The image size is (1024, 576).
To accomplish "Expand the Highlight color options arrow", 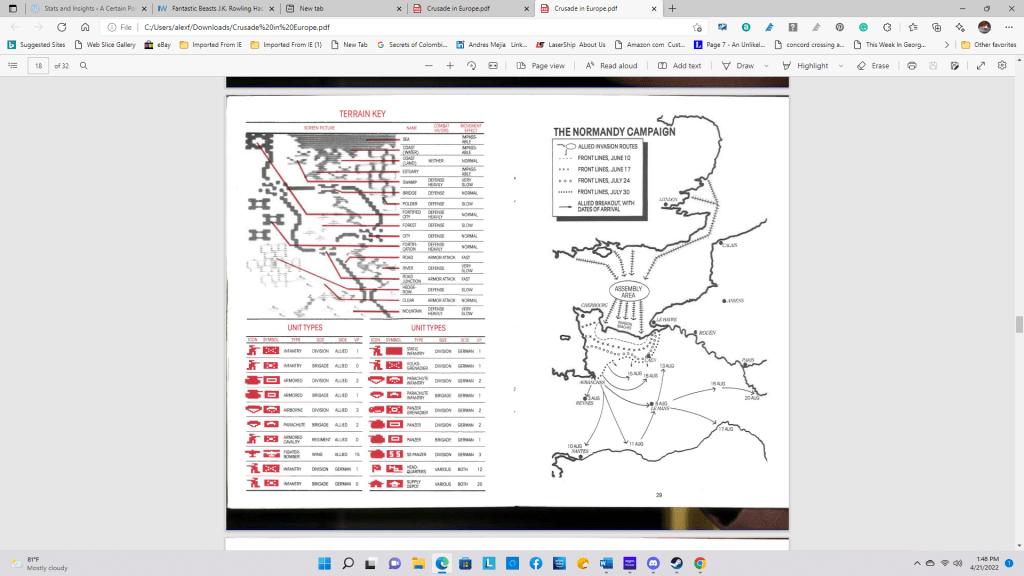I will click(x=840, y=65).
